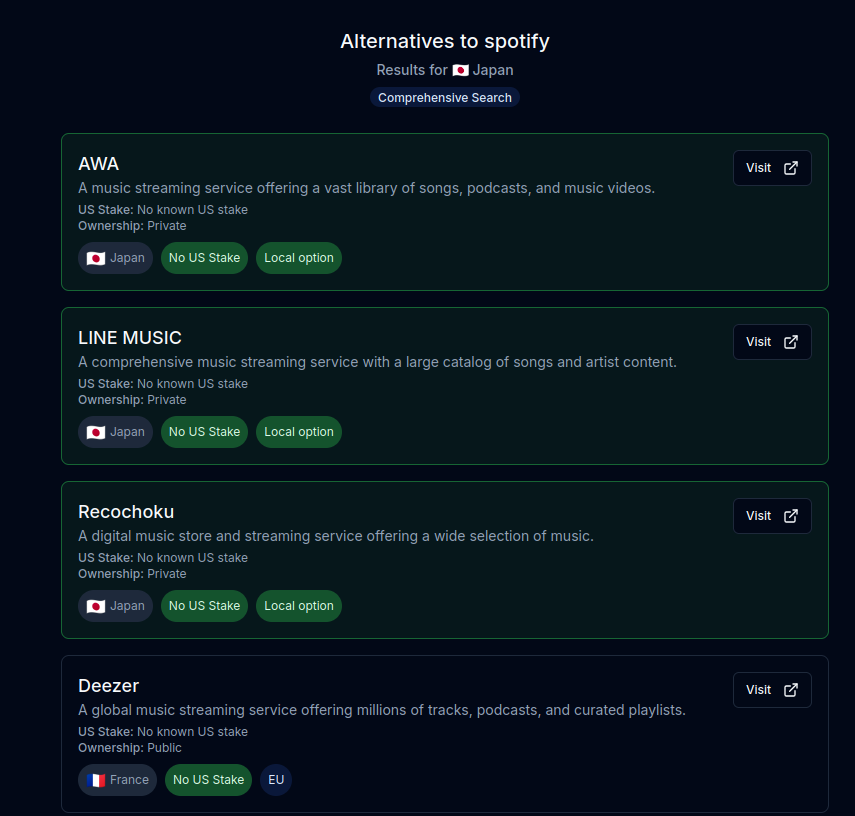Toggle the 'No US Stake' badge on Deezer

208,780
